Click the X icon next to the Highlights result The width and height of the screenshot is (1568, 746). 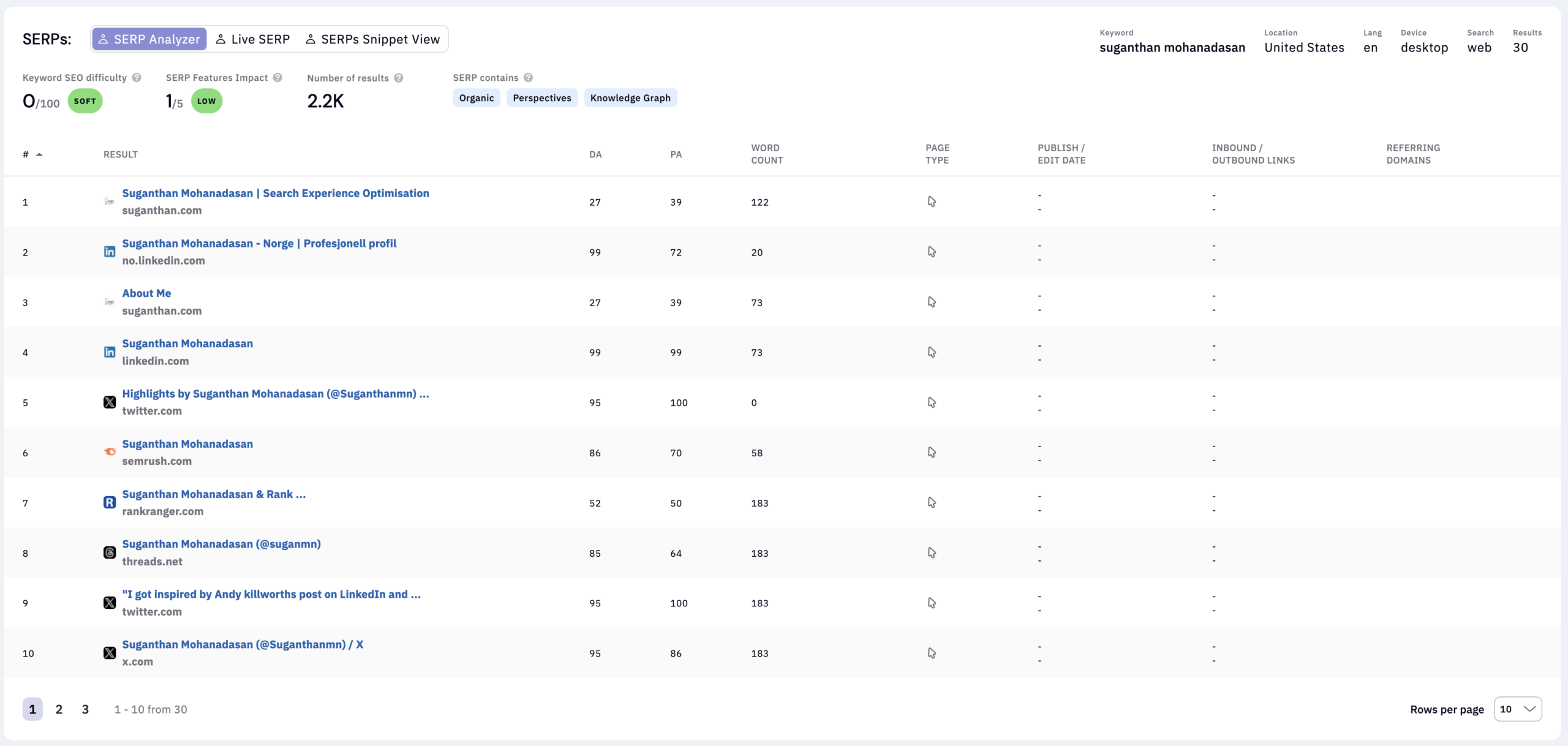(x=110, y=402)
